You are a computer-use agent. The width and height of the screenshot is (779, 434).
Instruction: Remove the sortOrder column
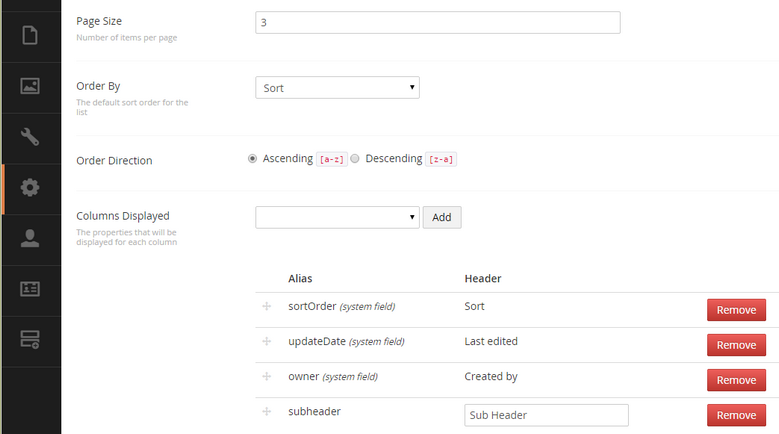pyautogui.click(x=736, y=310)
